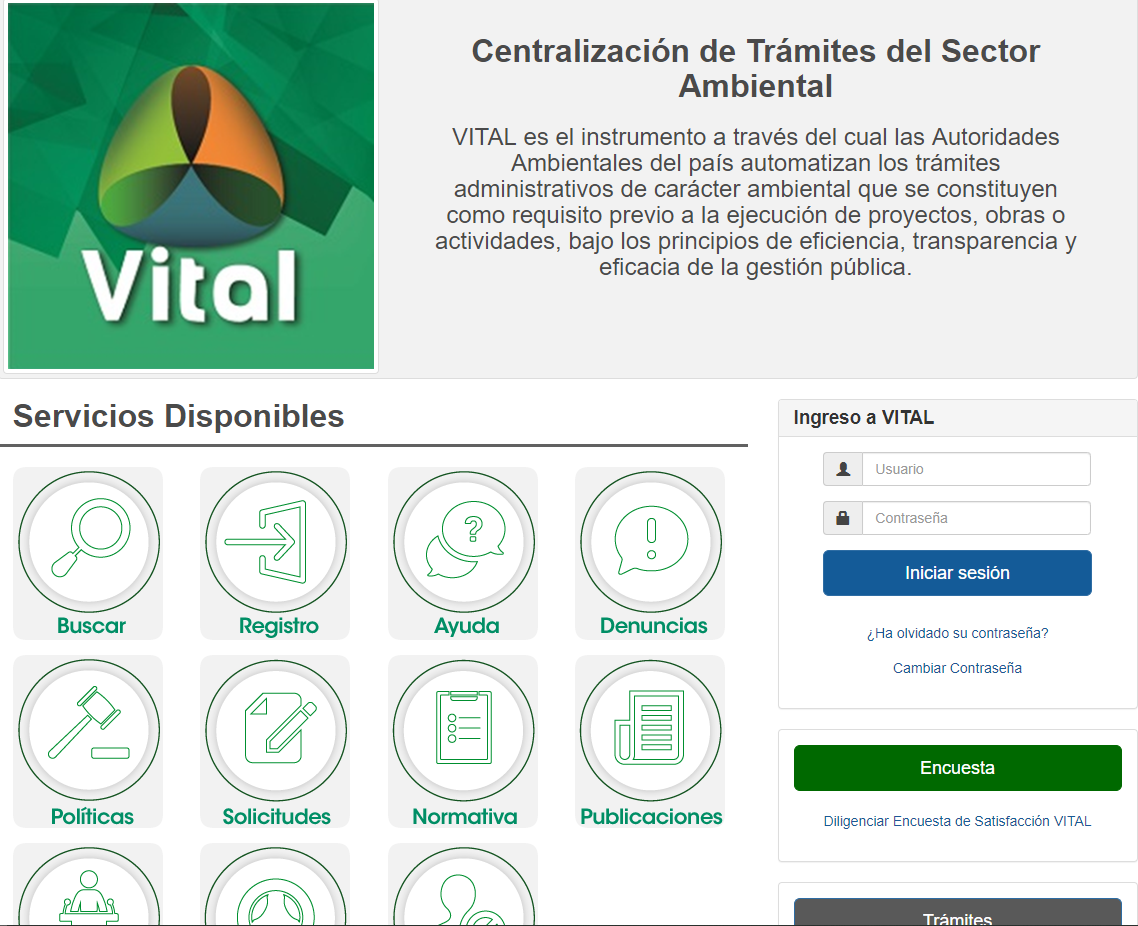This screenshot has height=926, width=1138.
Task: Open the Denuncias exclamation bubble icon
Action: coord(651,541)
